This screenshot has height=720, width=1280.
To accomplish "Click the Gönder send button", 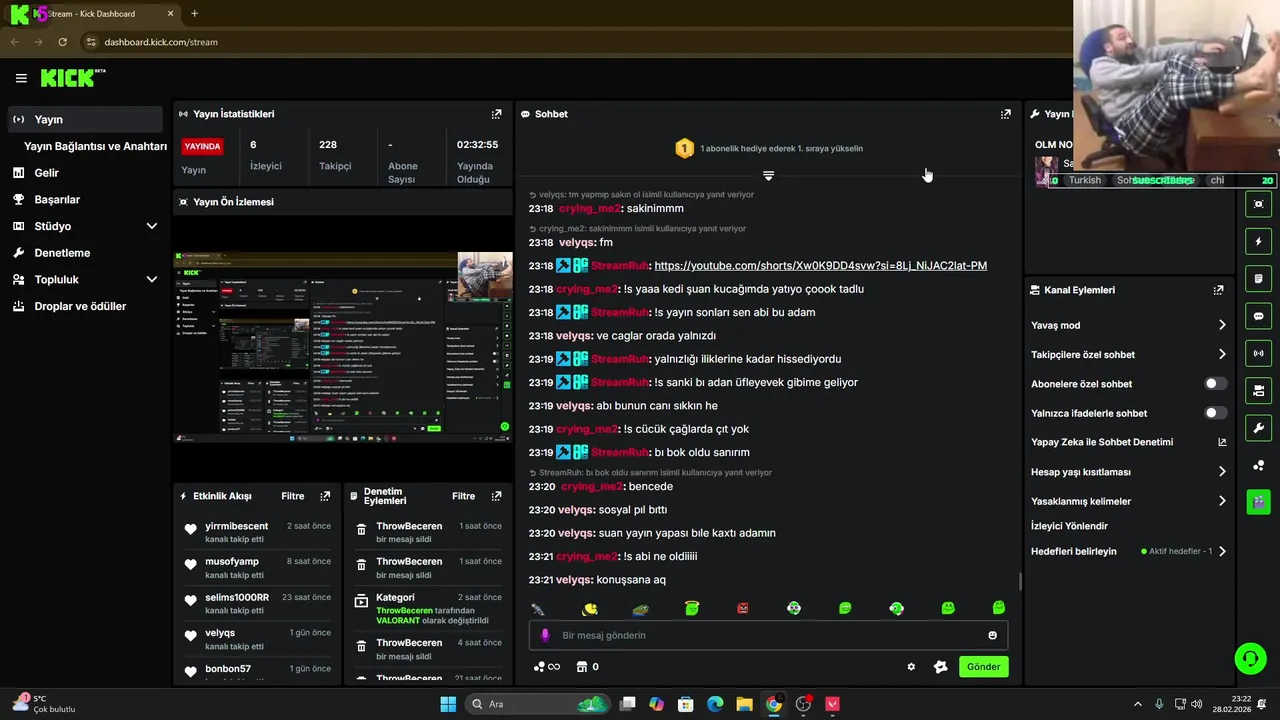I will (983, 667).
